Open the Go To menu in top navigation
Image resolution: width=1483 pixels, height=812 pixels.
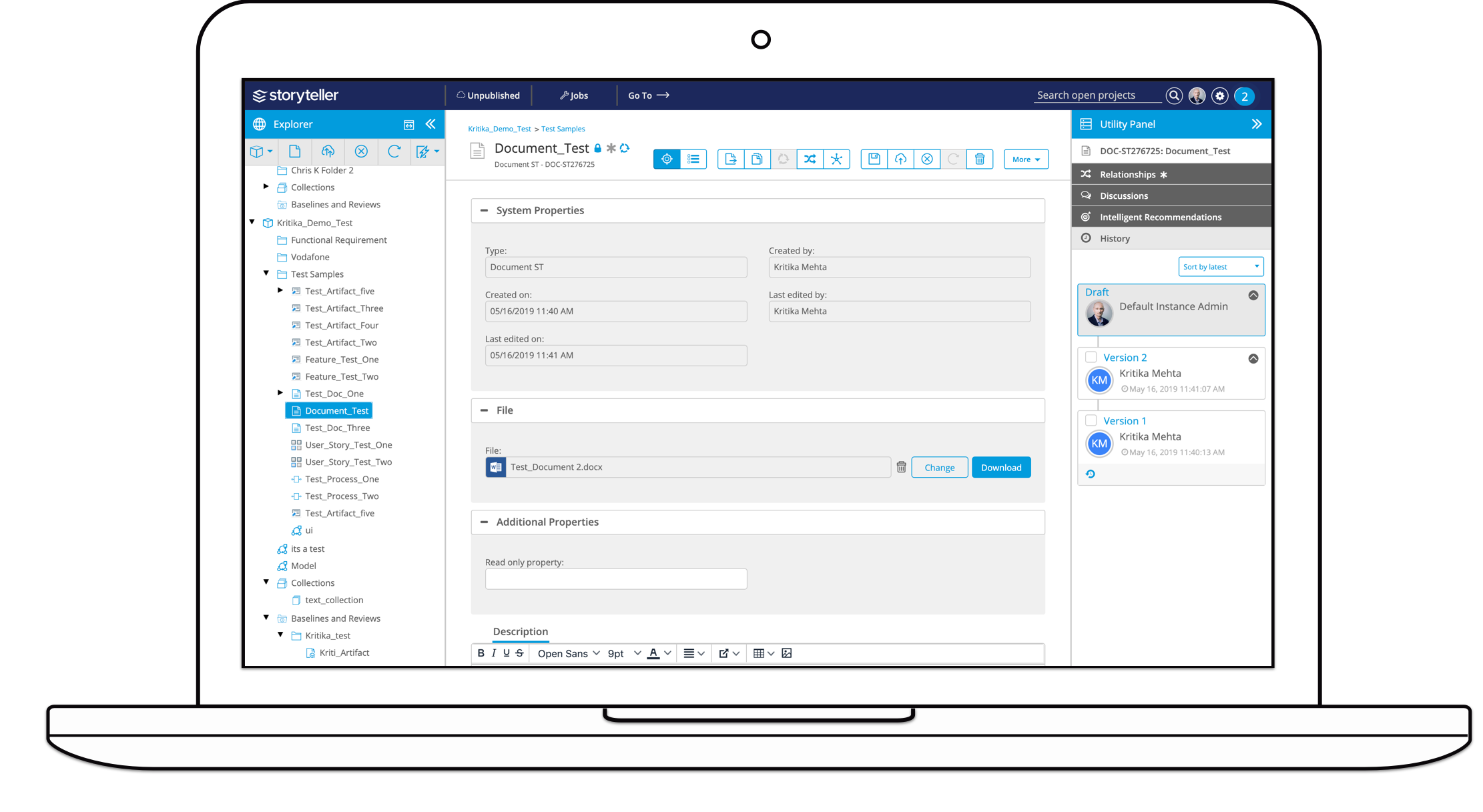point(649,95)
